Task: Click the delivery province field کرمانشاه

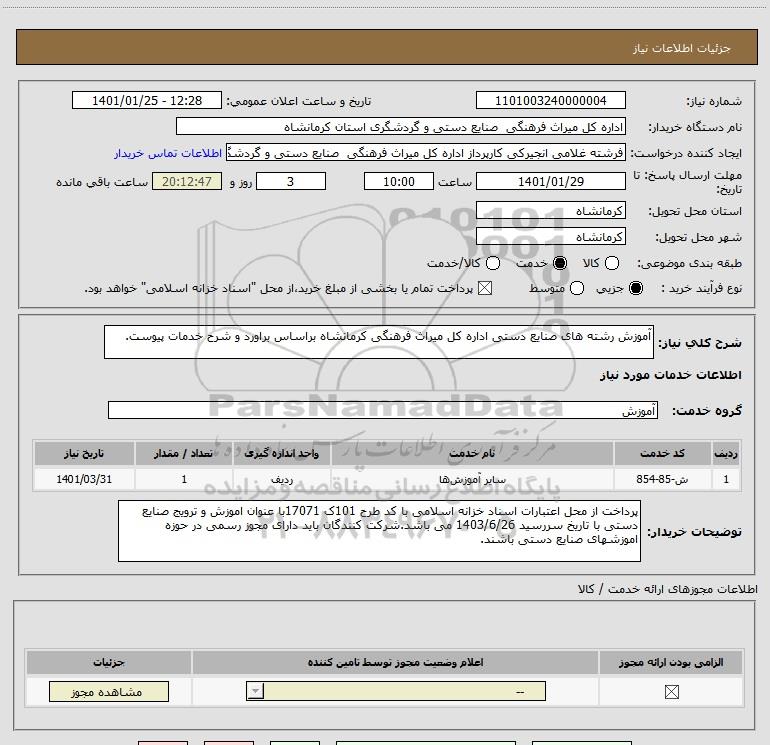Action: pyautogui.click(x=550, y=211)
